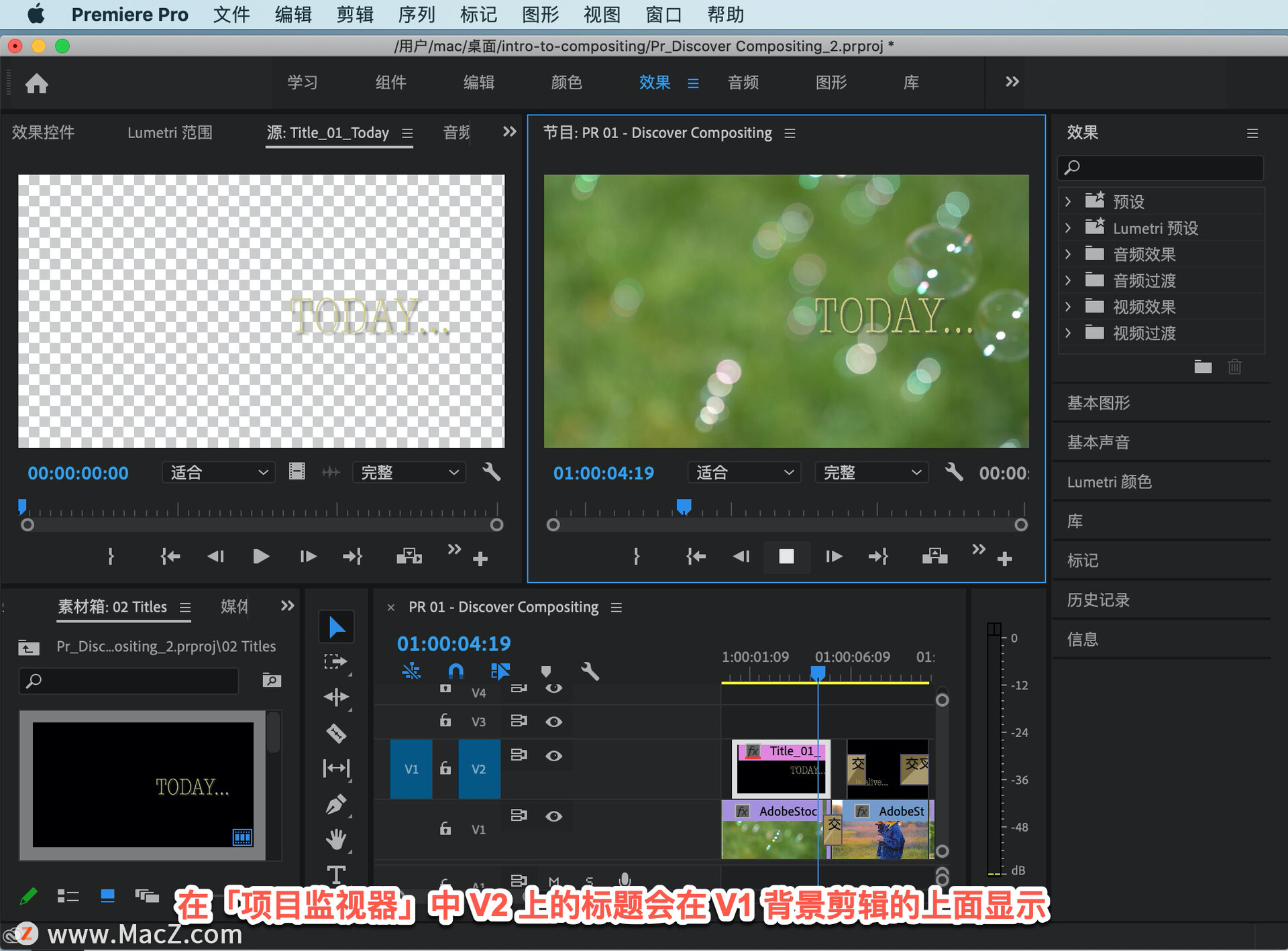Open Source monitor settings wrench
The image size is (1288, 951).
tap(491, 471)
